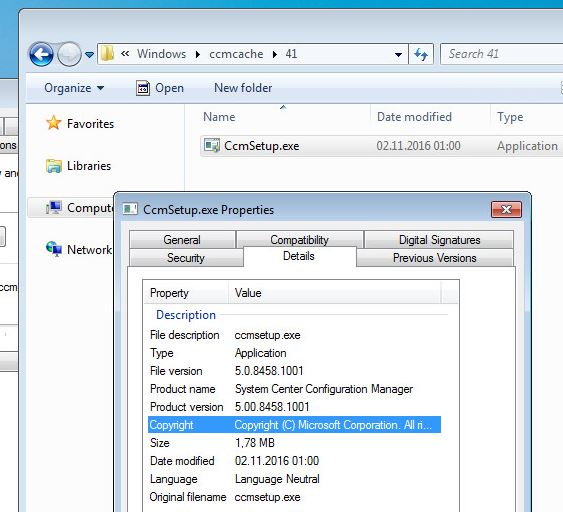Select Product version 5.00.8458.1001 row
The height and width of the screenshot is (512, 563).
(294, 407)
